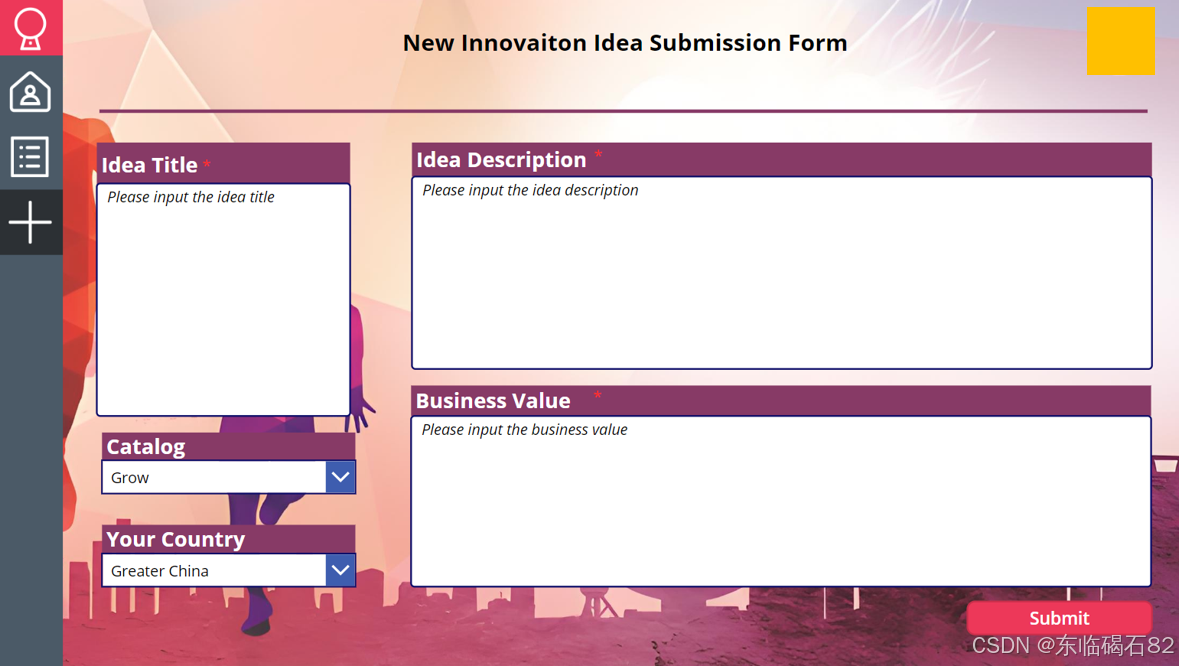The width and height of the screenshot is (1179, 666).
Task: Go to the home profile icon
Action: [30, 92]
